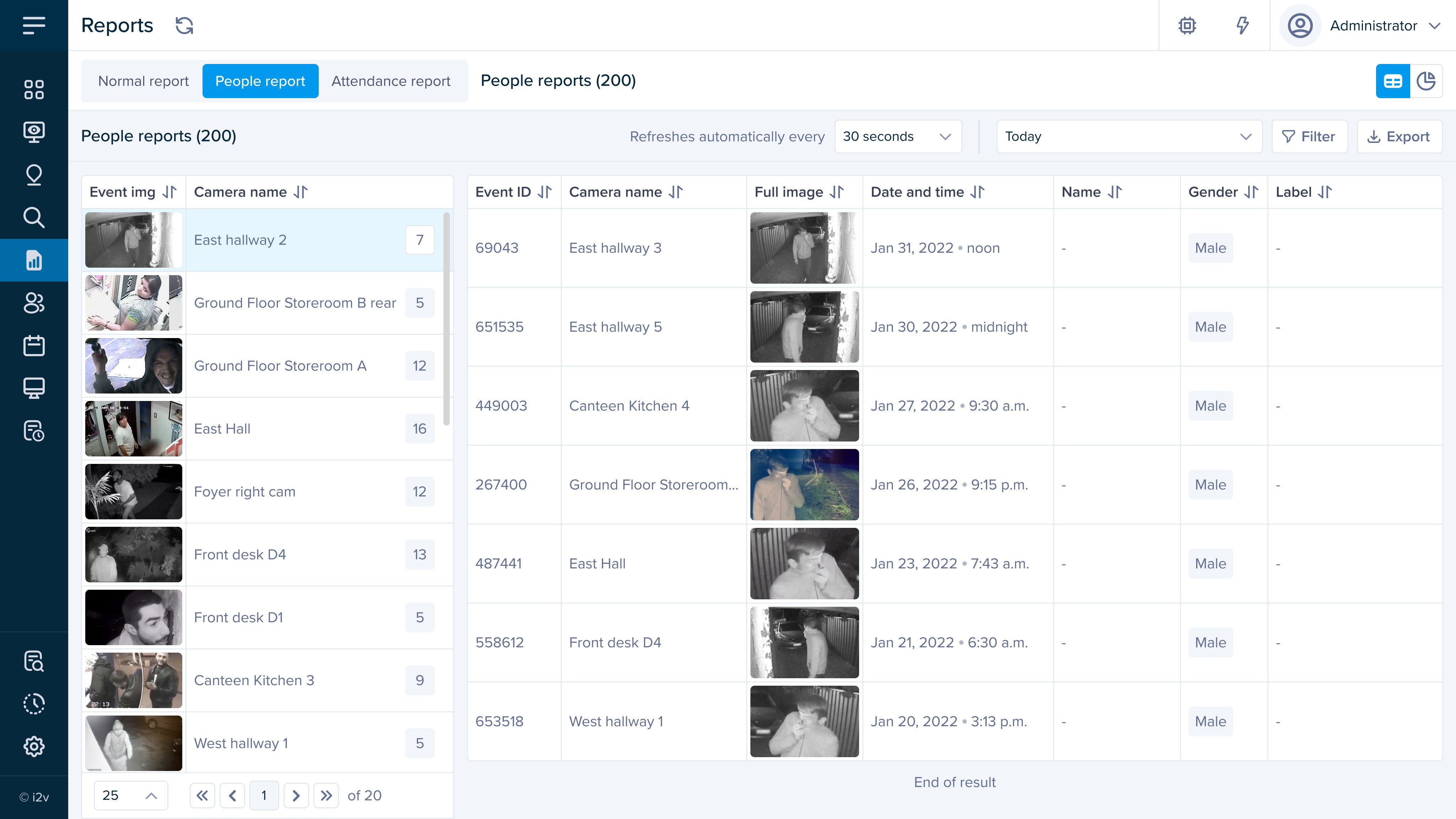Sort by Event ID column

pyautogui.click(x=544, y=192)
